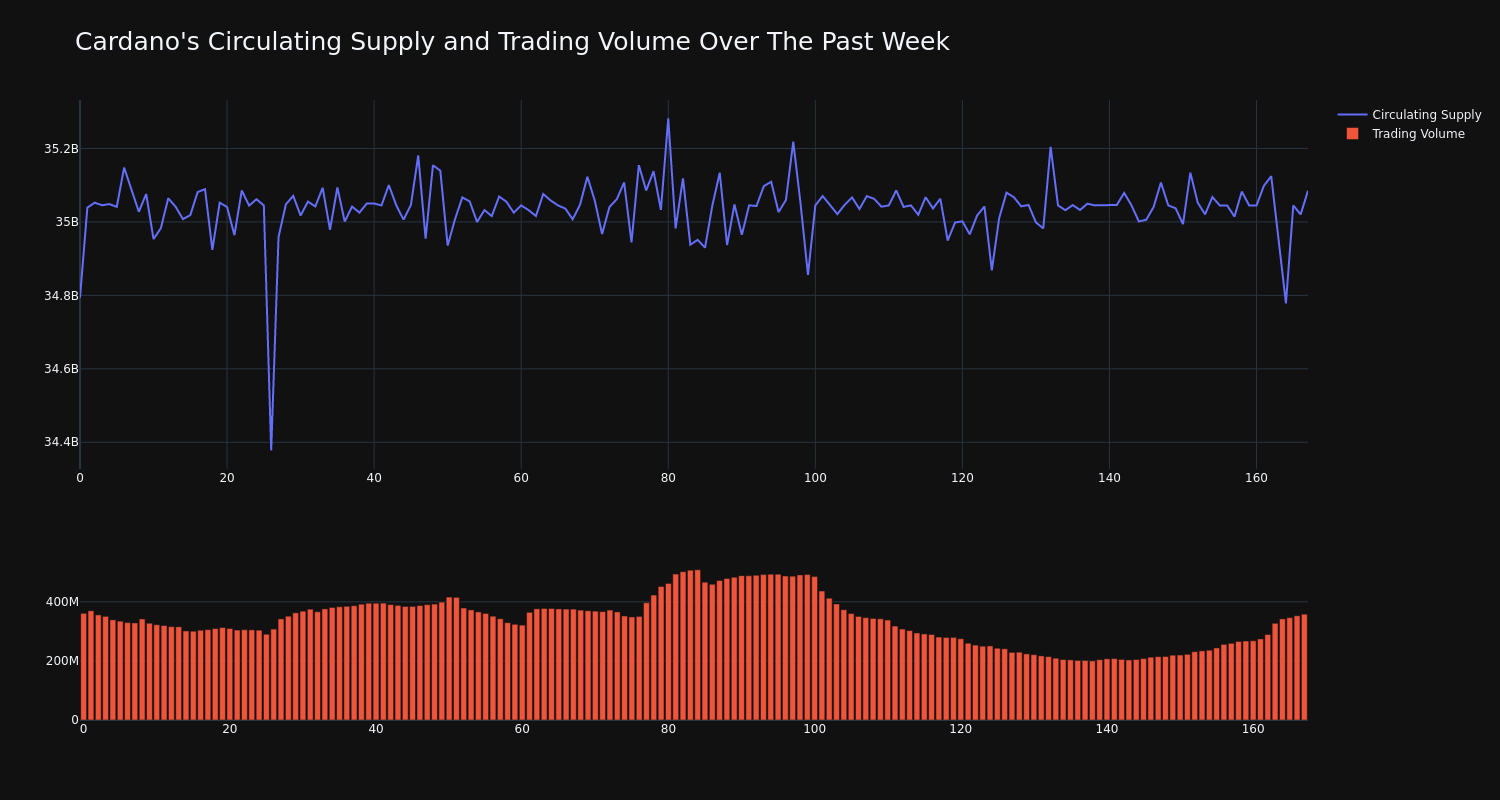Click the chart title text
1500x800 pixels.
tap(512, 42)
